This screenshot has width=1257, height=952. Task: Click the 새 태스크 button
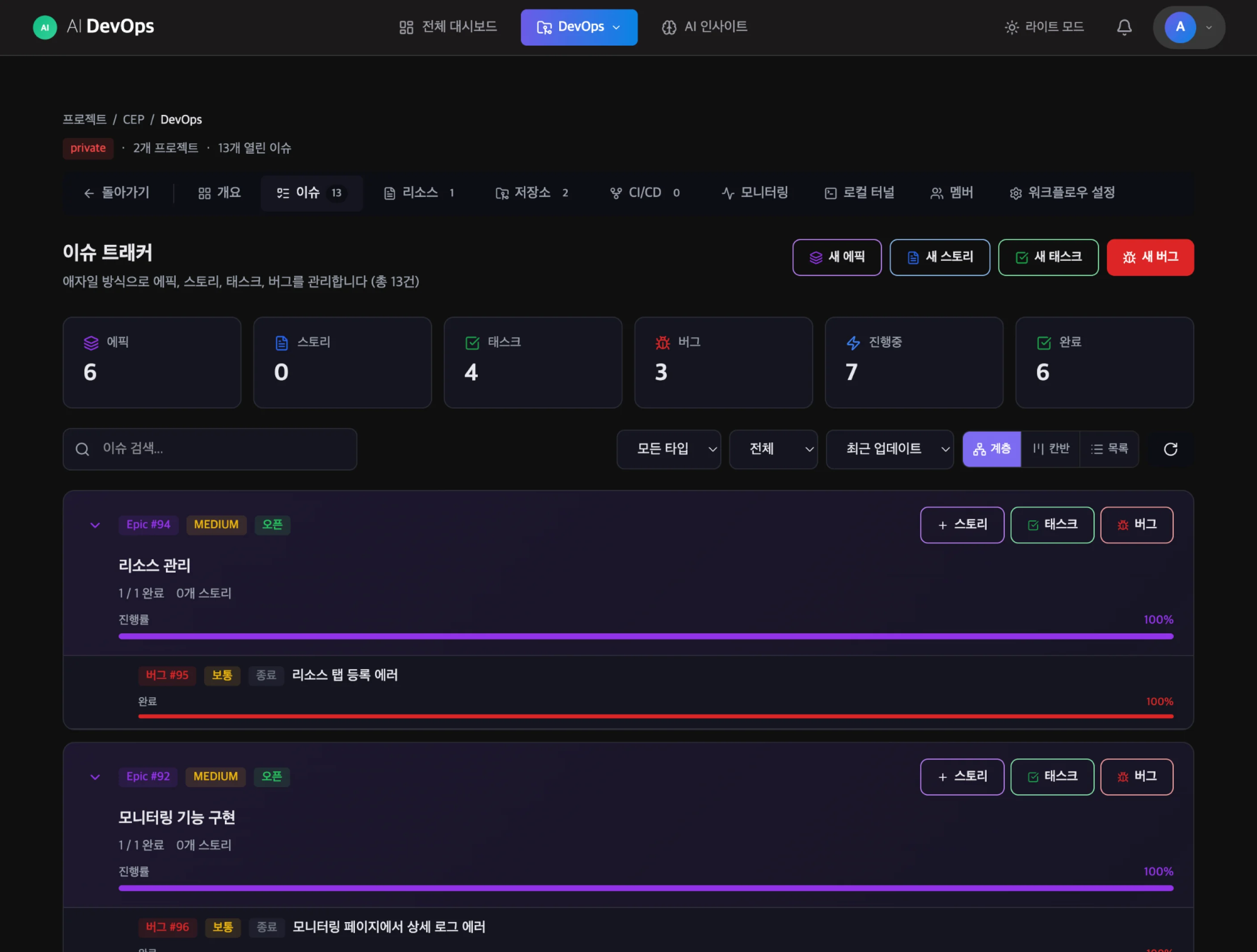point(1048,257)
